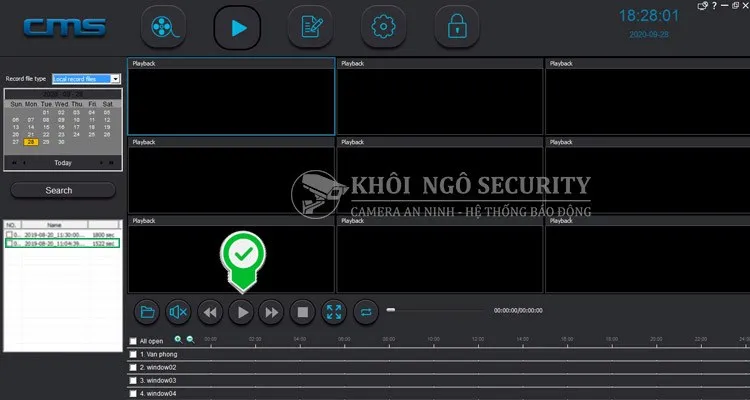Enable the 2. window02 channel checkbox

click(x=133, y=367)
